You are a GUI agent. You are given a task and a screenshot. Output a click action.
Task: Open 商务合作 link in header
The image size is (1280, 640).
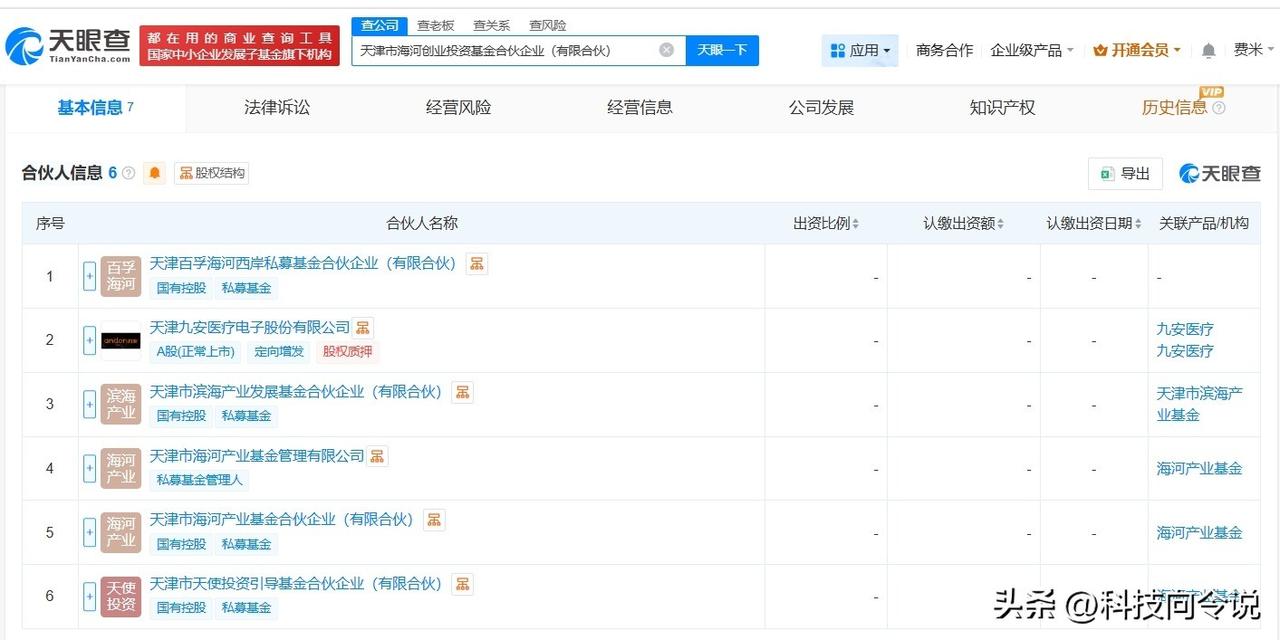click(x=944, y=50)
